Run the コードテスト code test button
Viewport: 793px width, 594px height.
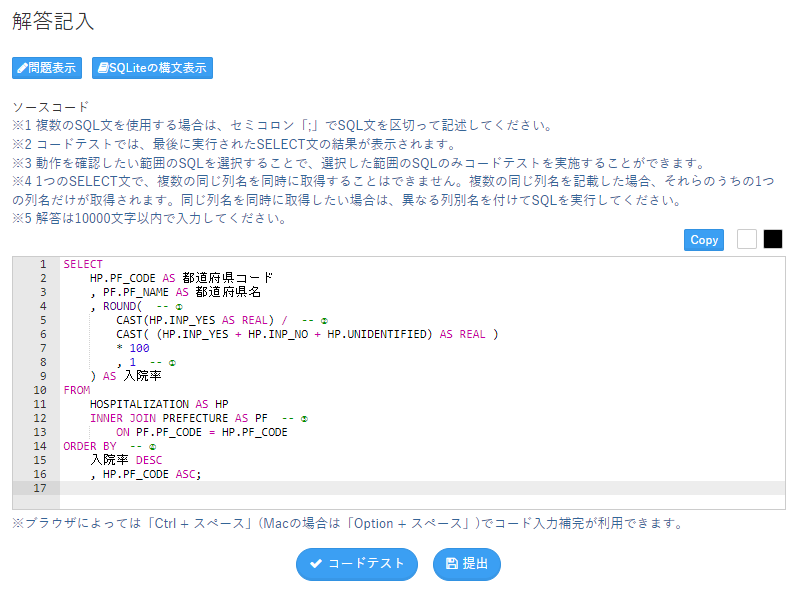357,564
